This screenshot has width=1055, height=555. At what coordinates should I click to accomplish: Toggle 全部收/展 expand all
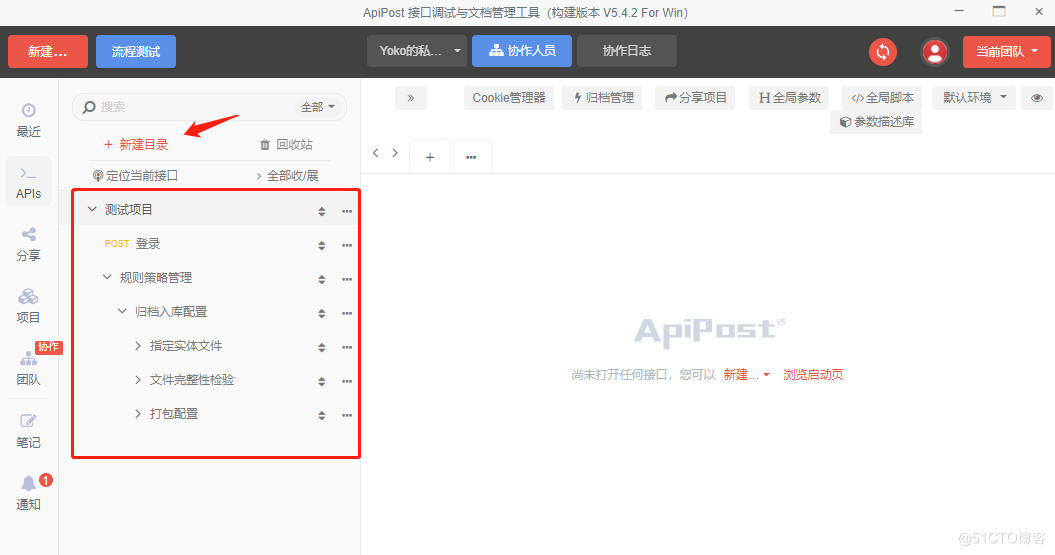click(287, 176)
